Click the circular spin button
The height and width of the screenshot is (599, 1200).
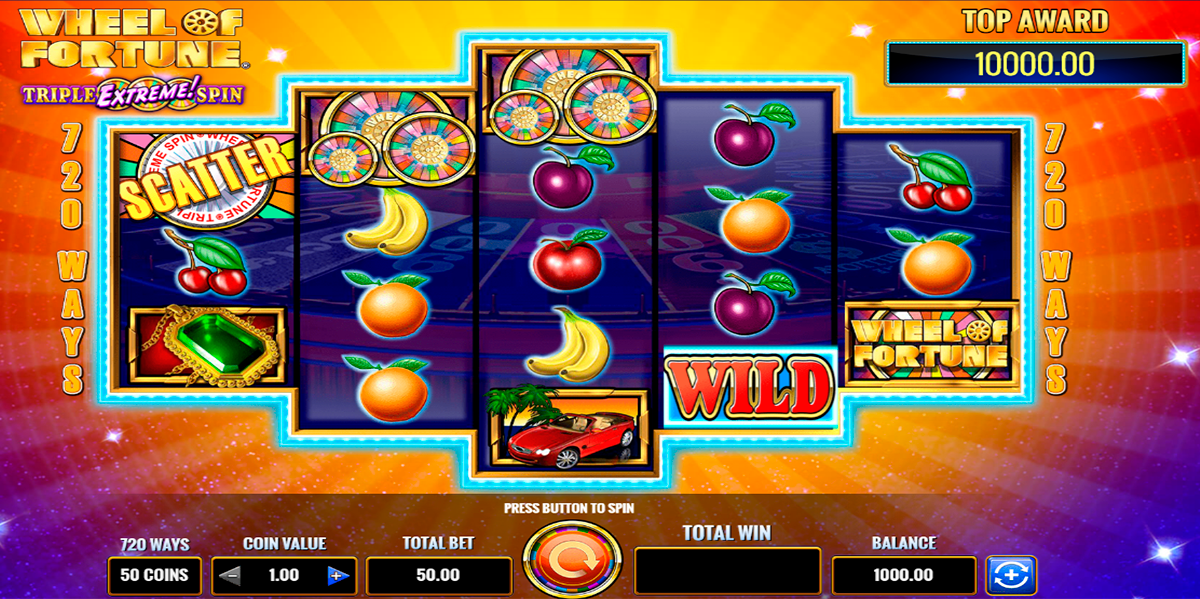point(573,559)
